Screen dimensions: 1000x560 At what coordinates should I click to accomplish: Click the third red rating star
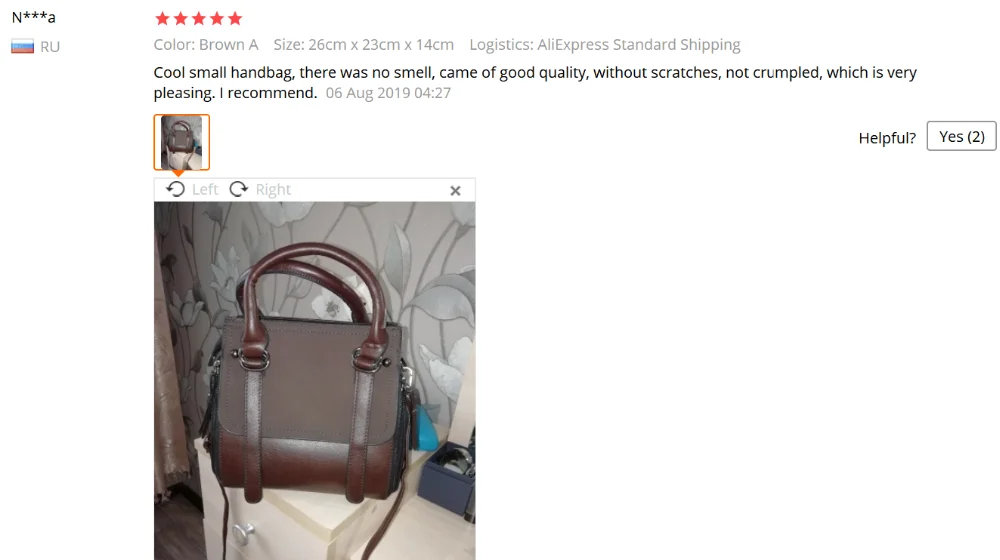pos(199,18)
